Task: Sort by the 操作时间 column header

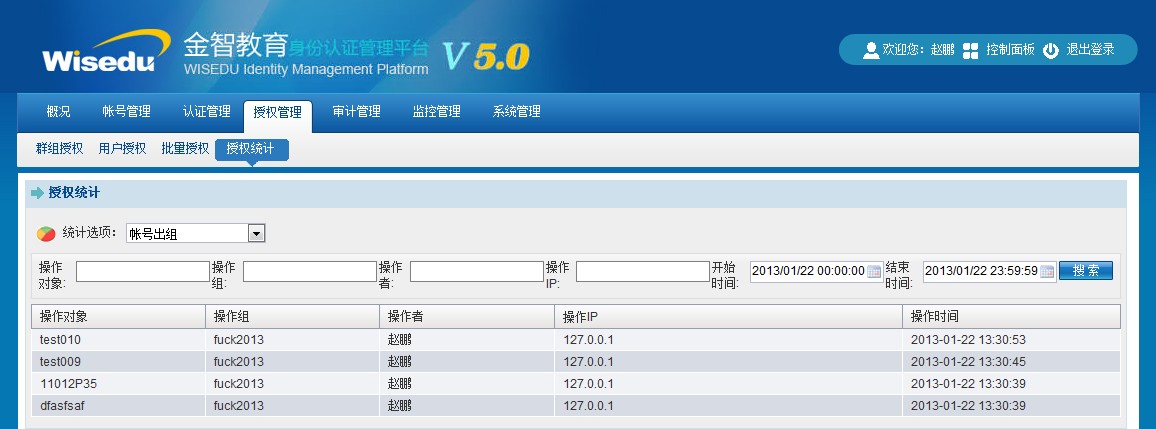Action: 1010,317
